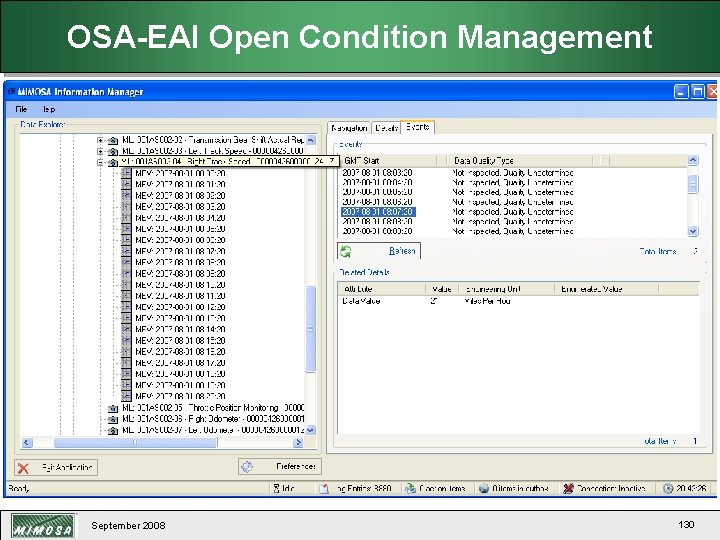This screenshot has width=720, height=540.
Task: Open the Help menu
Action: point(49,109)
